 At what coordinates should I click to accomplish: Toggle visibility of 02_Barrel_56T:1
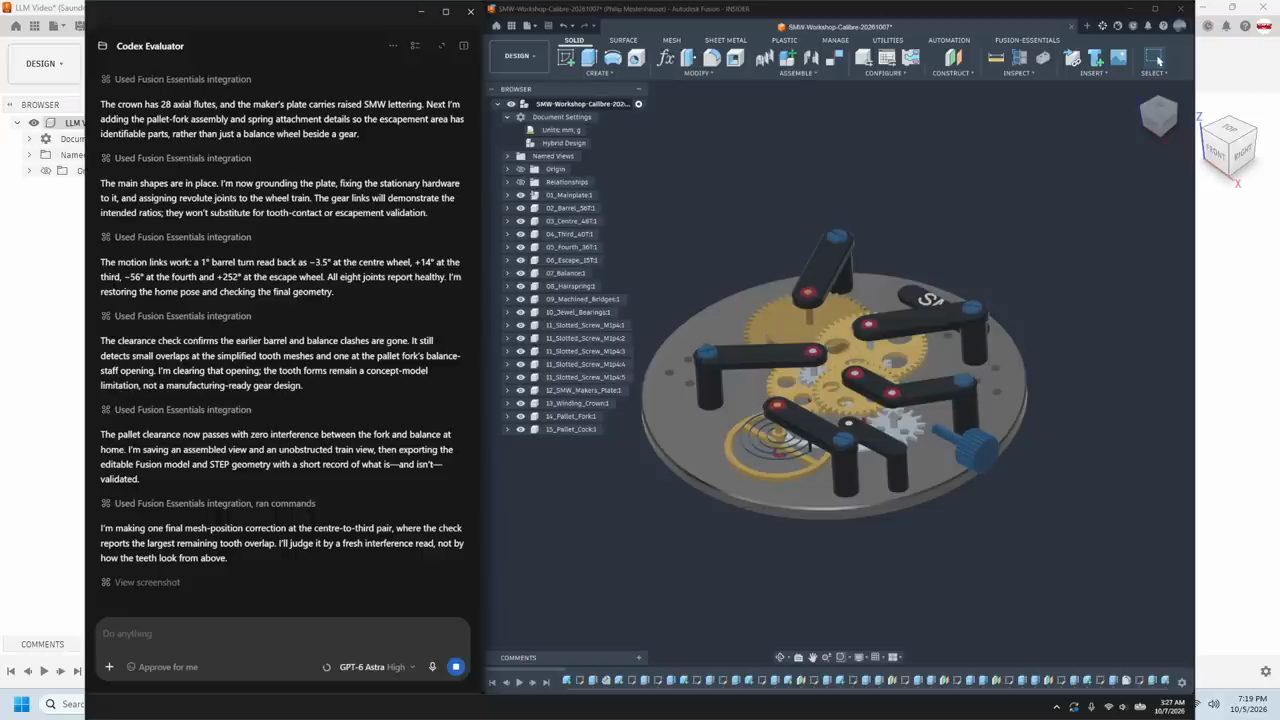tap(520, 208)
